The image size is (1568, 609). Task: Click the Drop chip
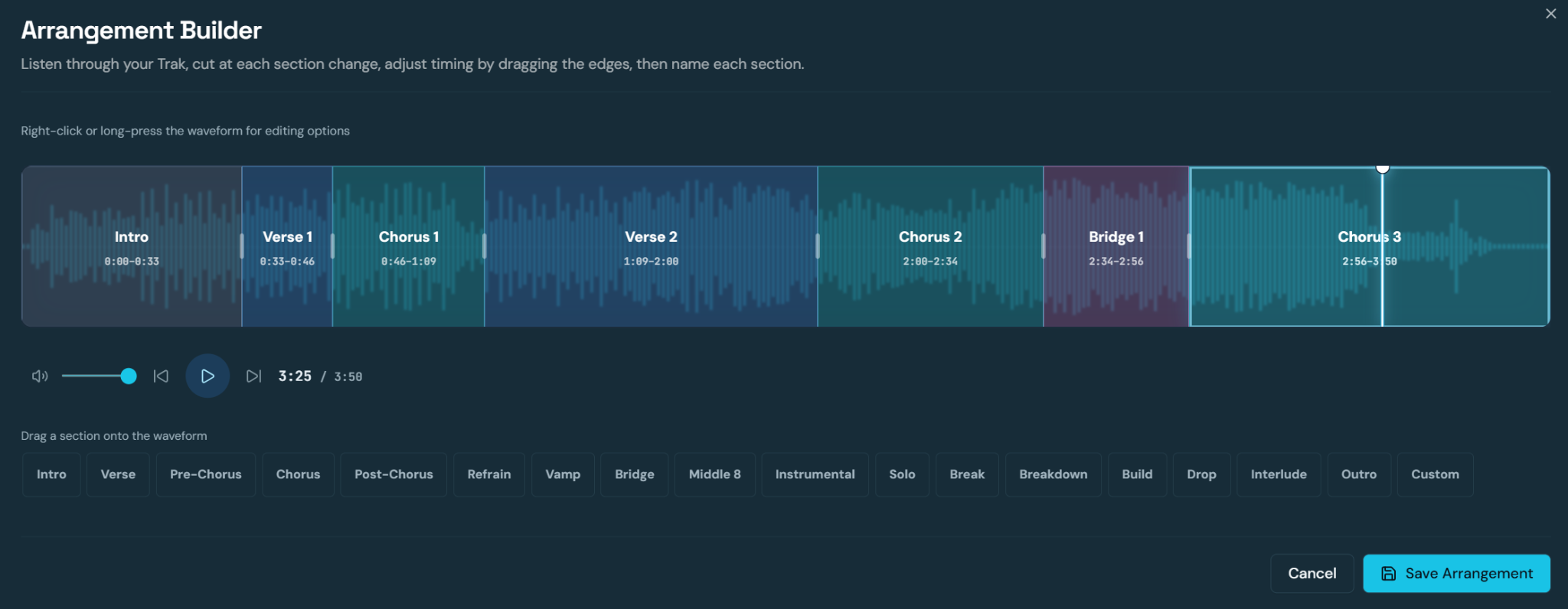[1202, 474]
